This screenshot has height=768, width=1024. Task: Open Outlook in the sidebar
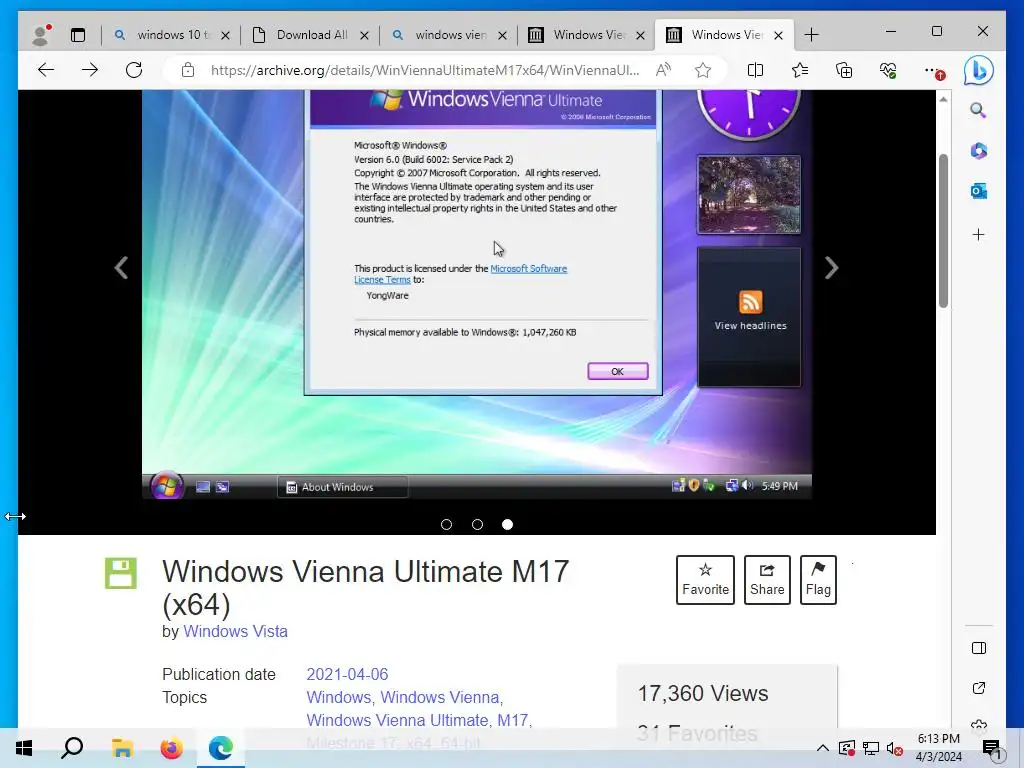tap(978, 191)
